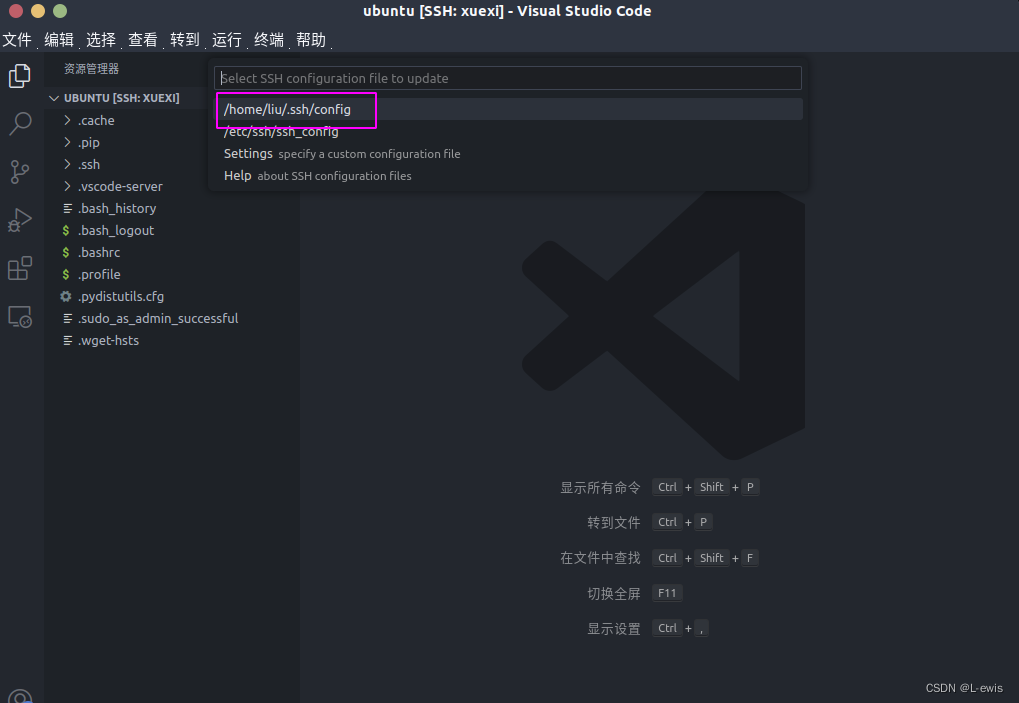Close the window with red button
This screenshot has width=1019, height=703.
tap(16, 11)
